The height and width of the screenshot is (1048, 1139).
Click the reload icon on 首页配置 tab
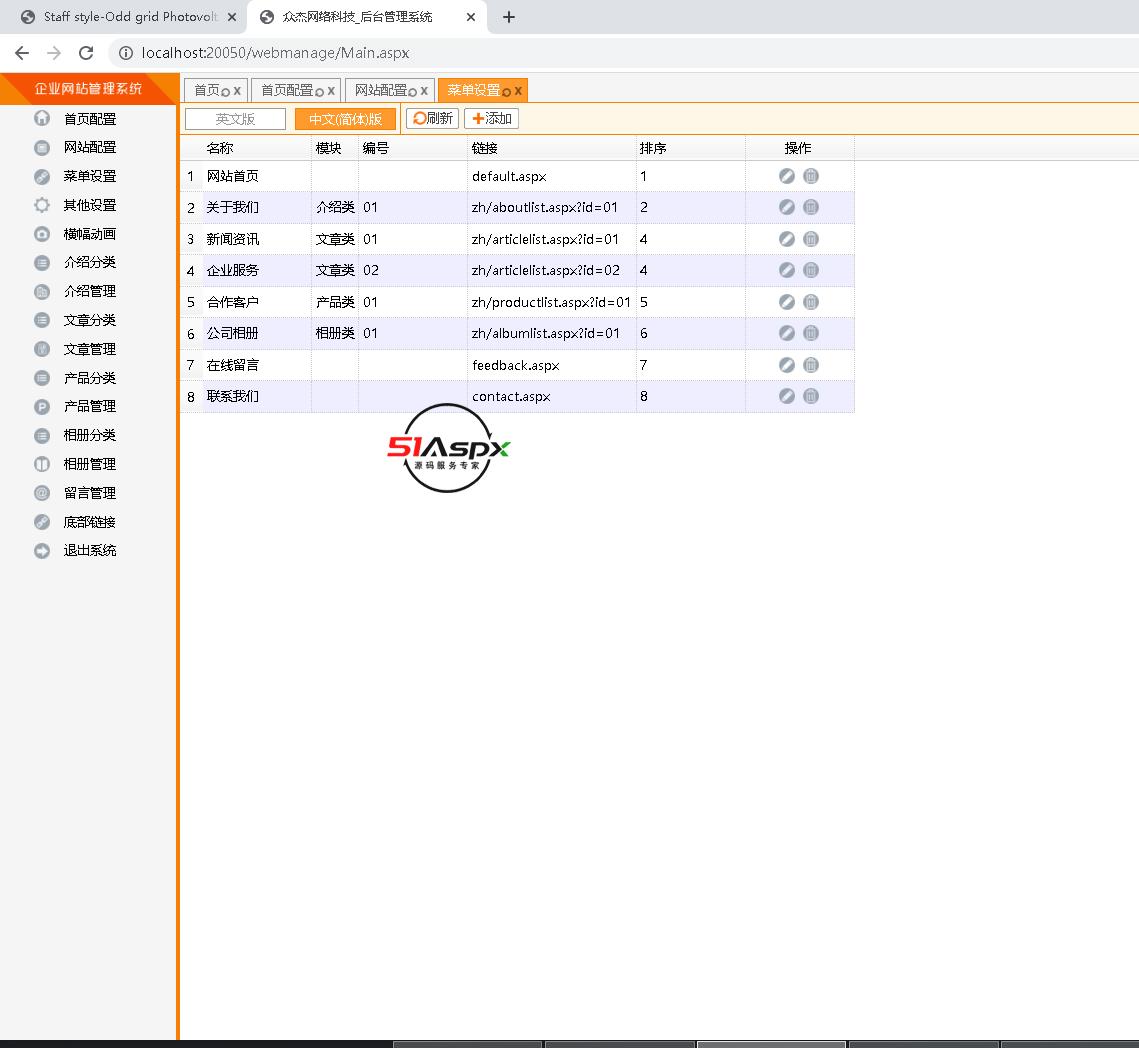319,91
